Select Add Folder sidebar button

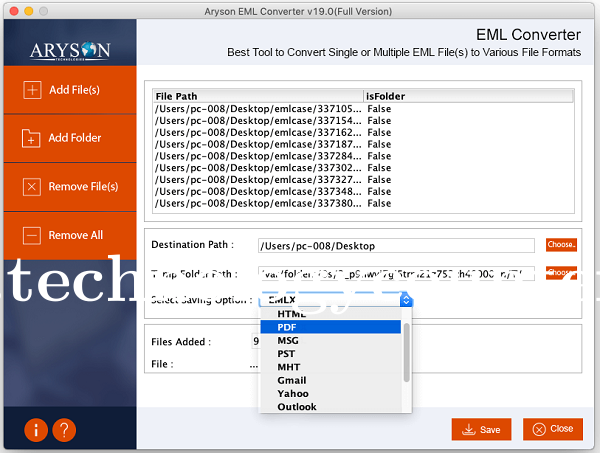70,138
